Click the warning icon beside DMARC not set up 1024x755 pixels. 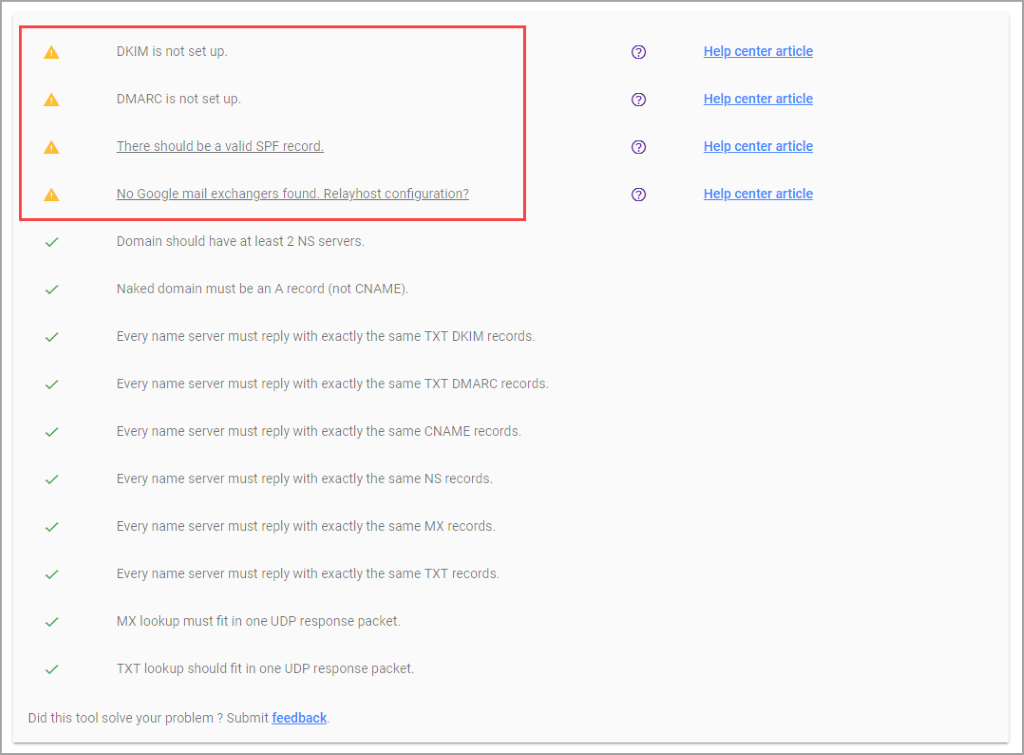tap(52, 99)
